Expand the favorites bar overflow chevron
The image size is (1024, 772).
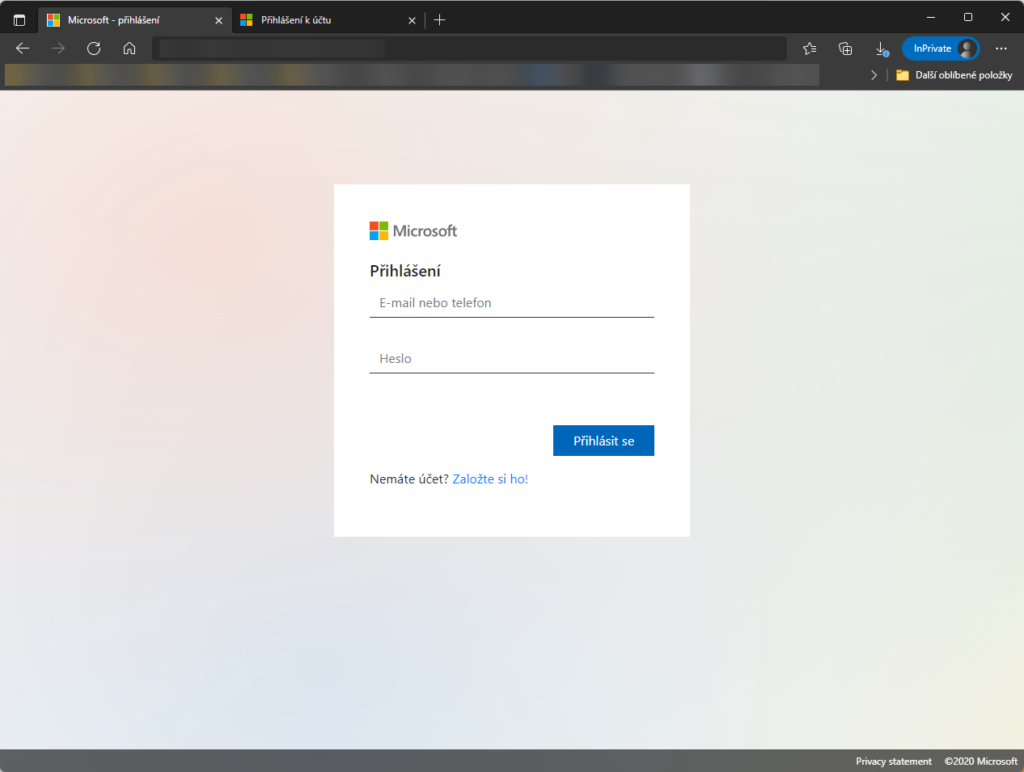point(874,75)
